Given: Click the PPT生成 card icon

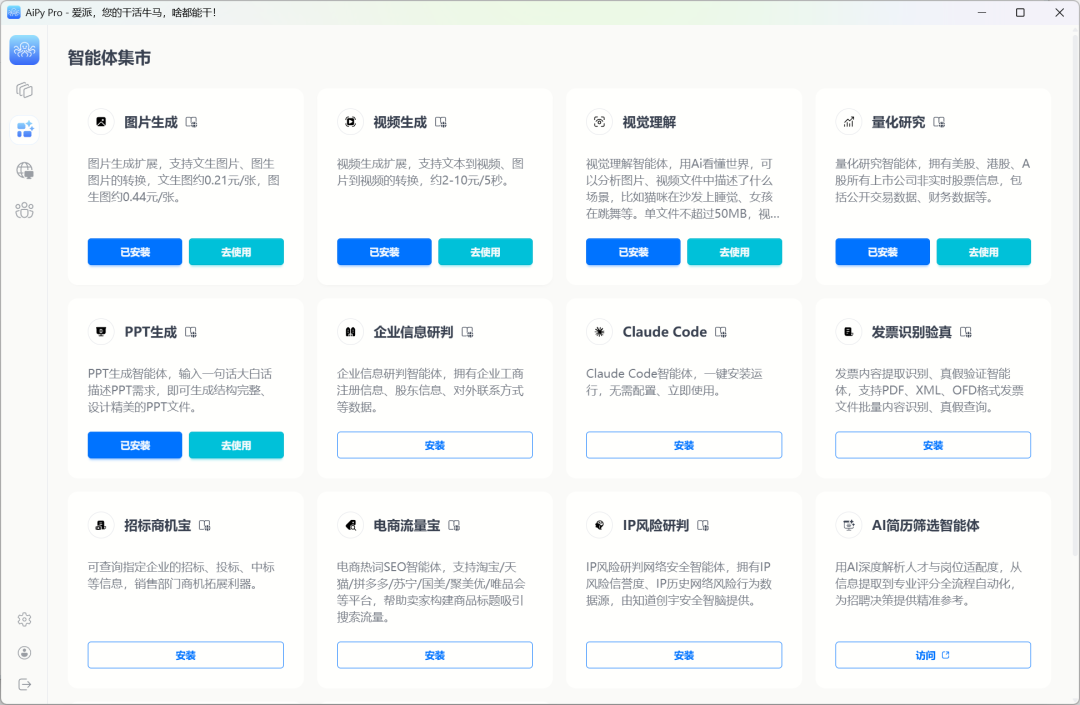Looking at the screenshot, I should point(101,332).
